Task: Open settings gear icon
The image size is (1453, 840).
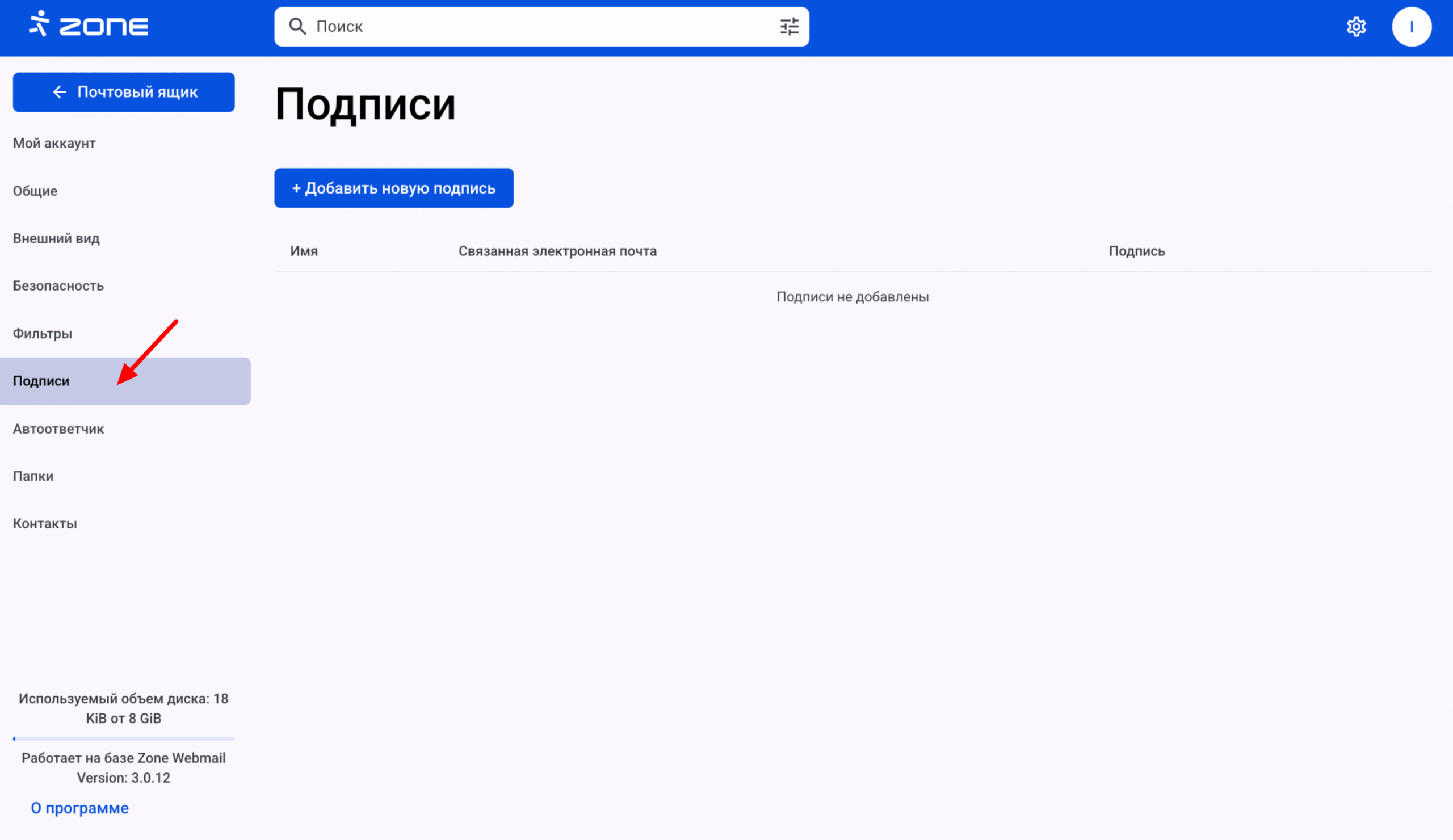Action: tap(1355, 27)
